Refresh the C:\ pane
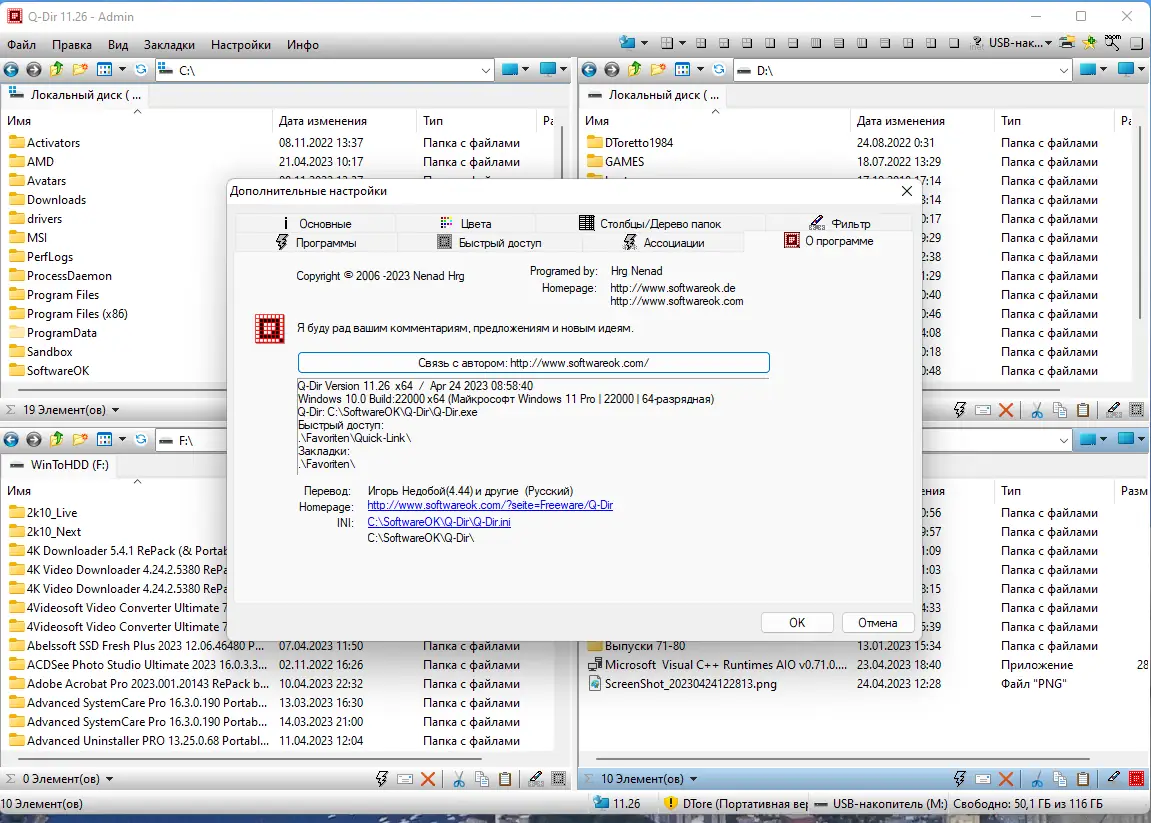Viewport: 1151px width, 823px height. pos(141,70)
